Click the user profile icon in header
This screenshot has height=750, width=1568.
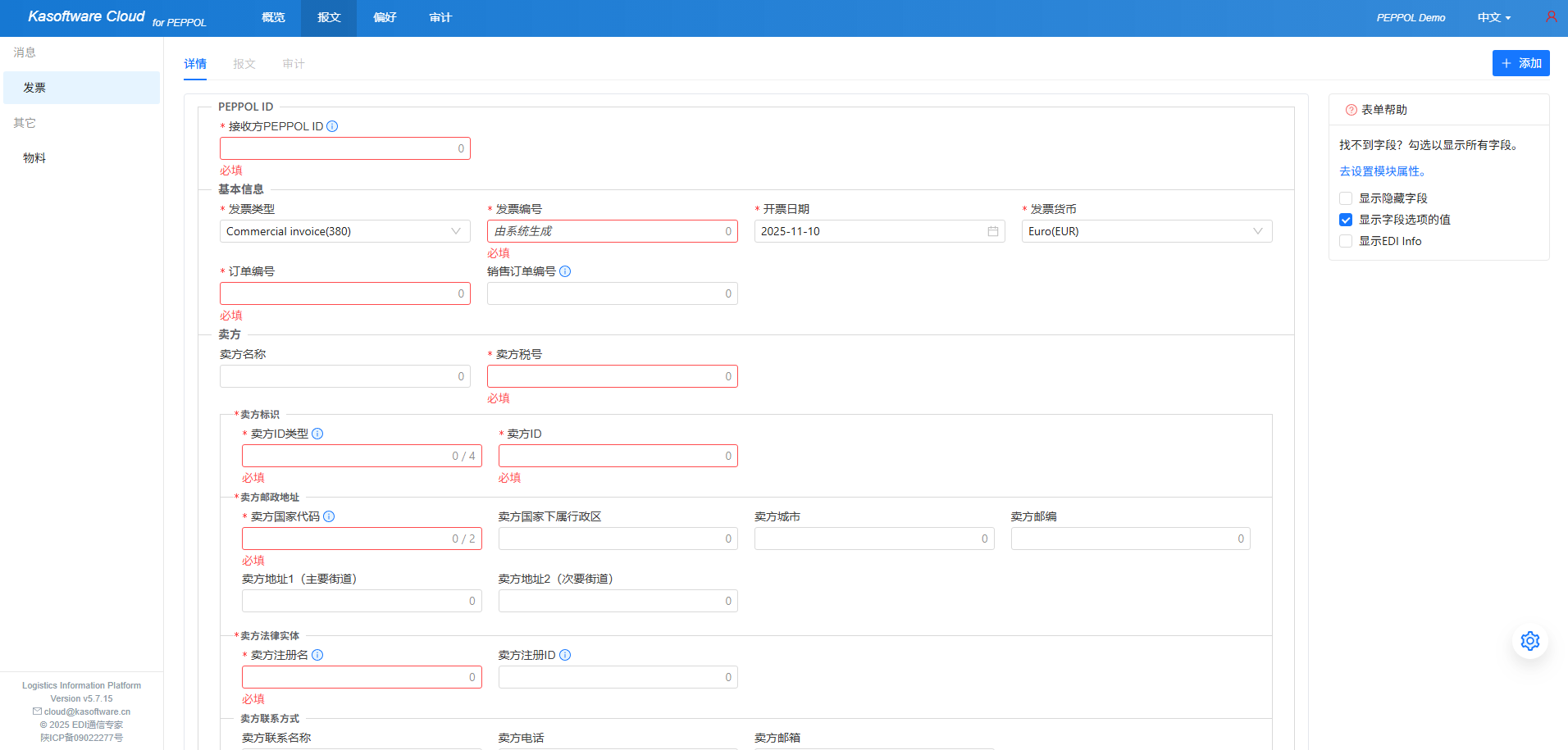pyautogui.click(x=1551, y=17)
